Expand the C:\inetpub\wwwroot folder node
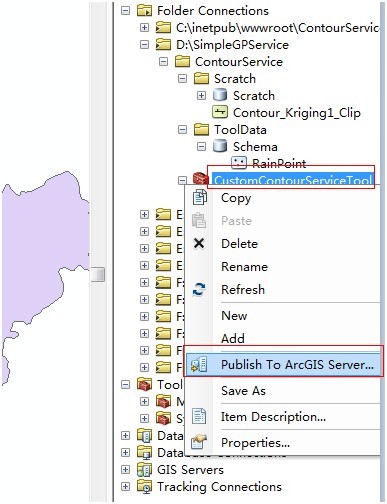Image resolution: width=387 pixels, height=504 pixels. click(x=144, y=27)
